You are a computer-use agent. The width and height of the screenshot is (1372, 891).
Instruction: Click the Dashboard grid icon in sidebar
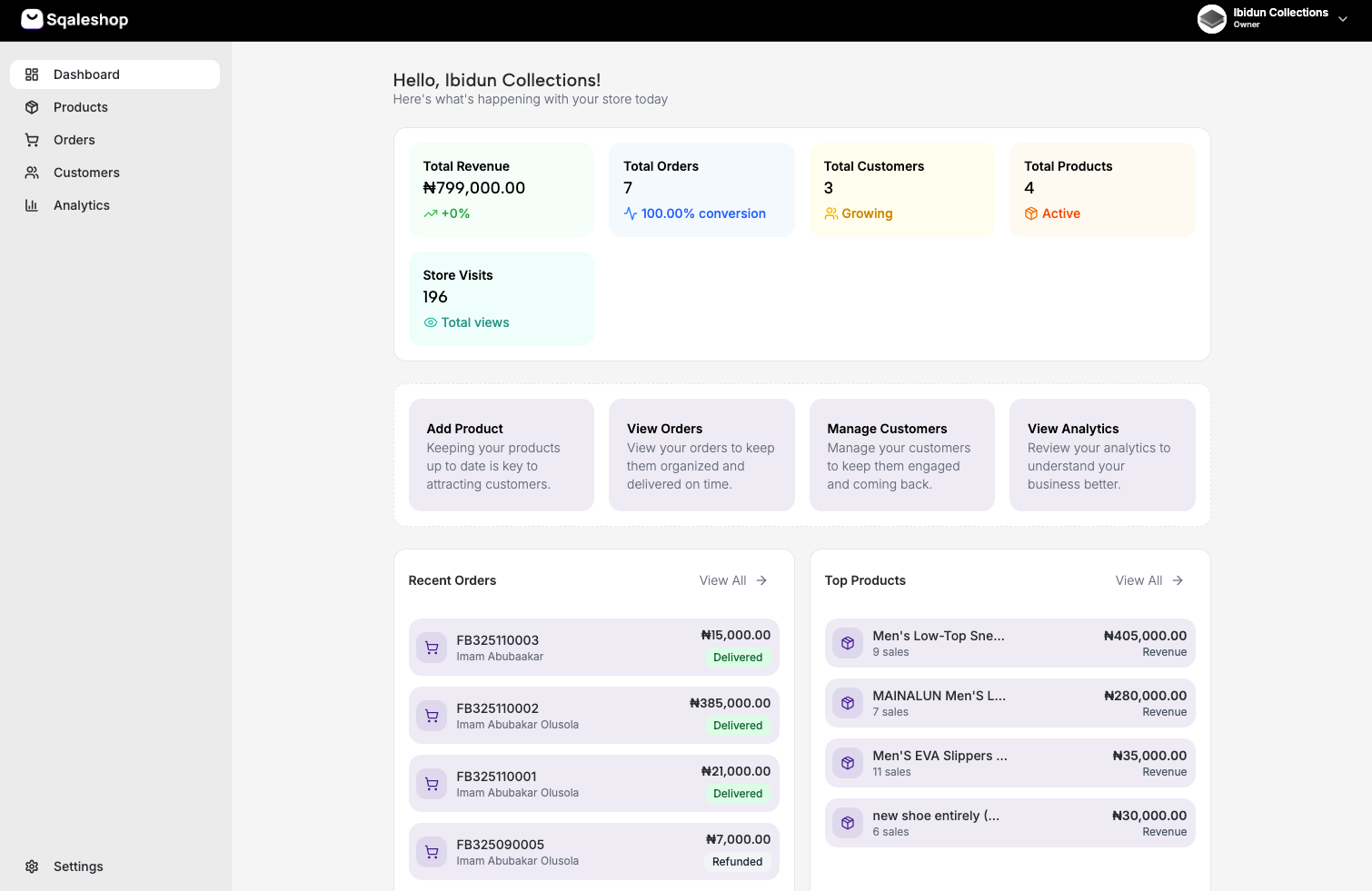[33, 74]
